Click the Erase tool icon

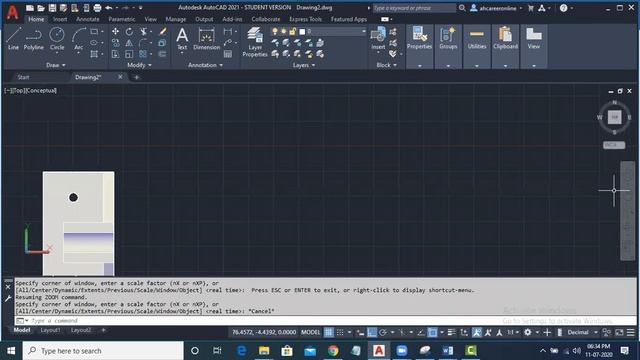point(162,31)
